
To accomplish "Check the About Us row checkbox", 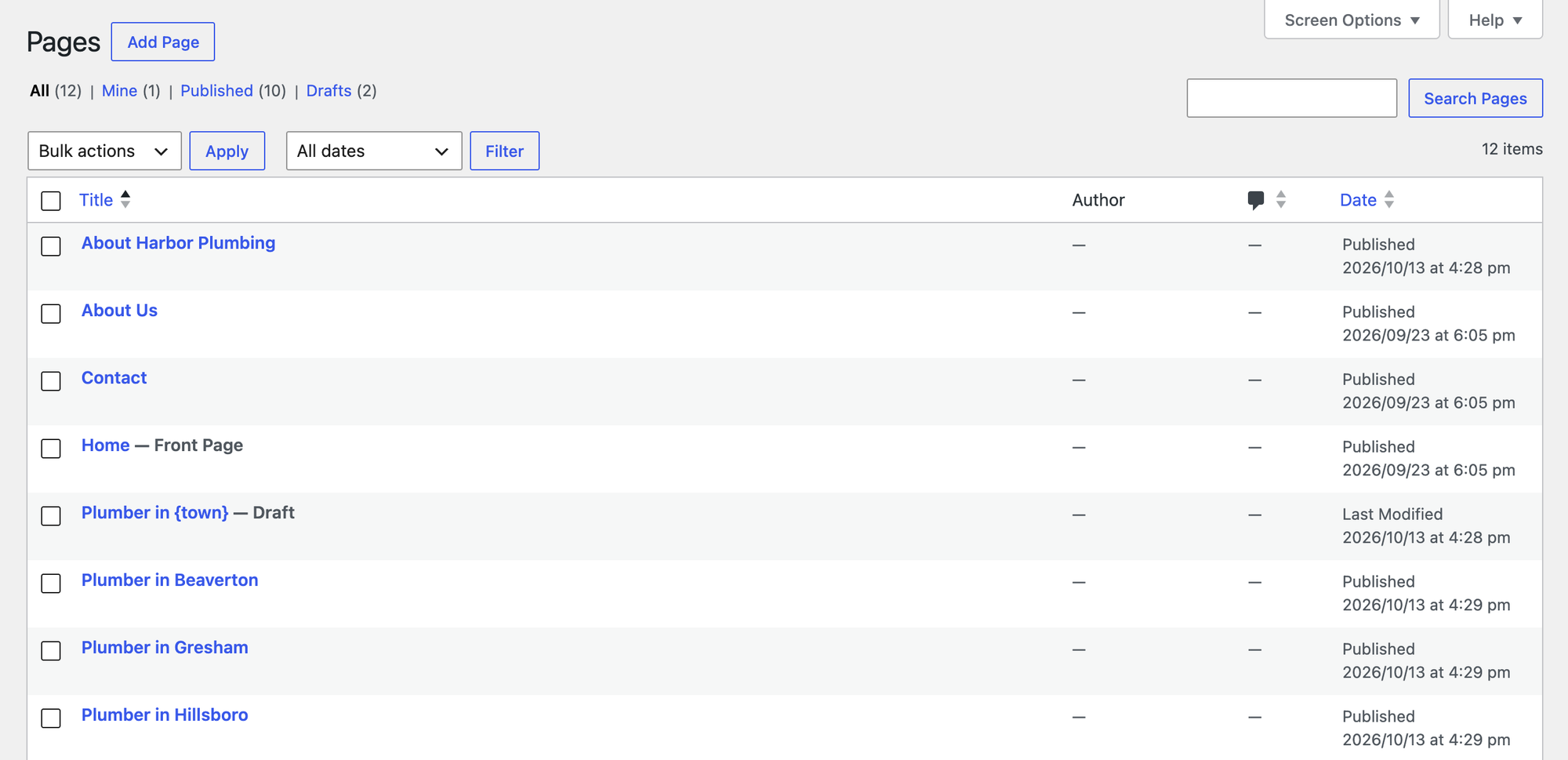I will tap(51, 314).
